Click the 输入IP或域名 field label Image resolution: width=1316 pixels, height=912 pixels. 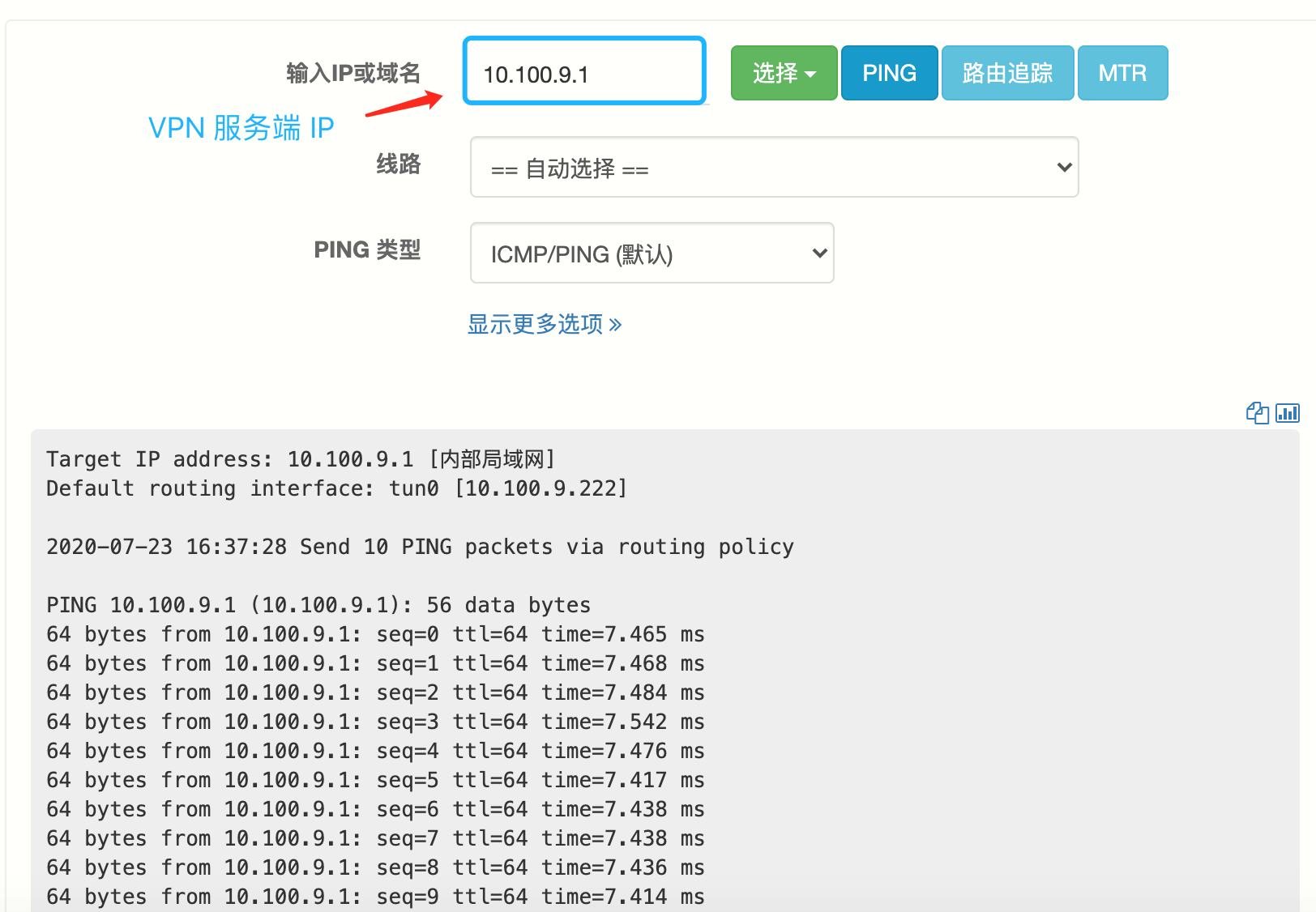353,74
